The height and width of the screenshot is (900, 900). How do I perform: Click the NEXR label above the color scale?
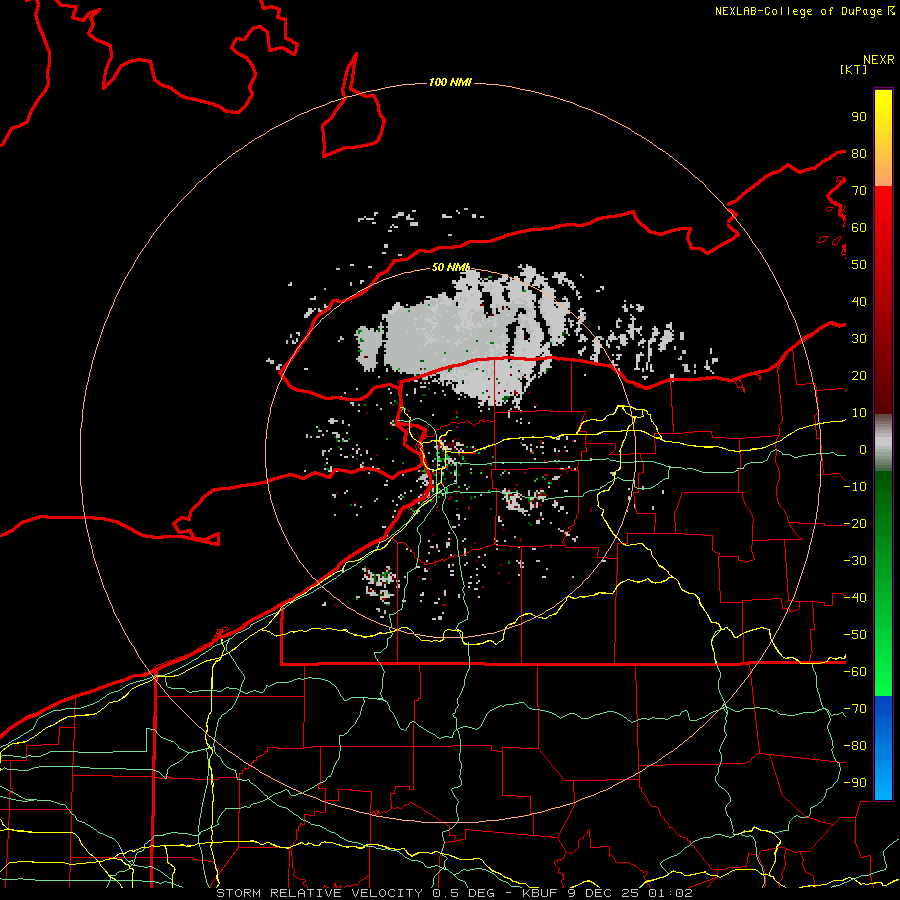[x=878, y=60]
